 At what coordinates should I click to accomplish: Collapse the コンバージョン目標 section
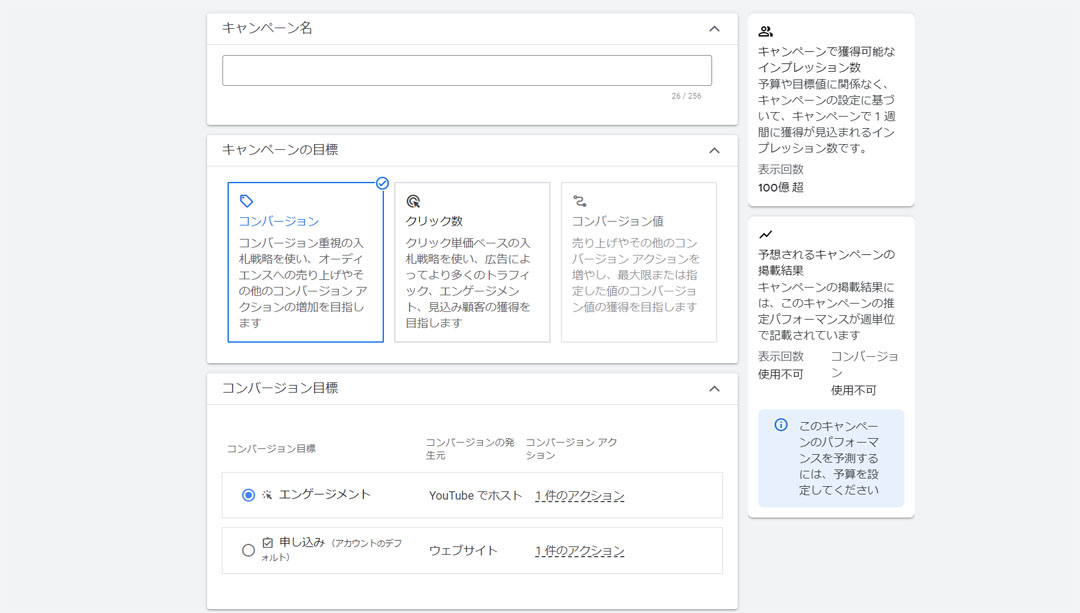tap(714, 389)
